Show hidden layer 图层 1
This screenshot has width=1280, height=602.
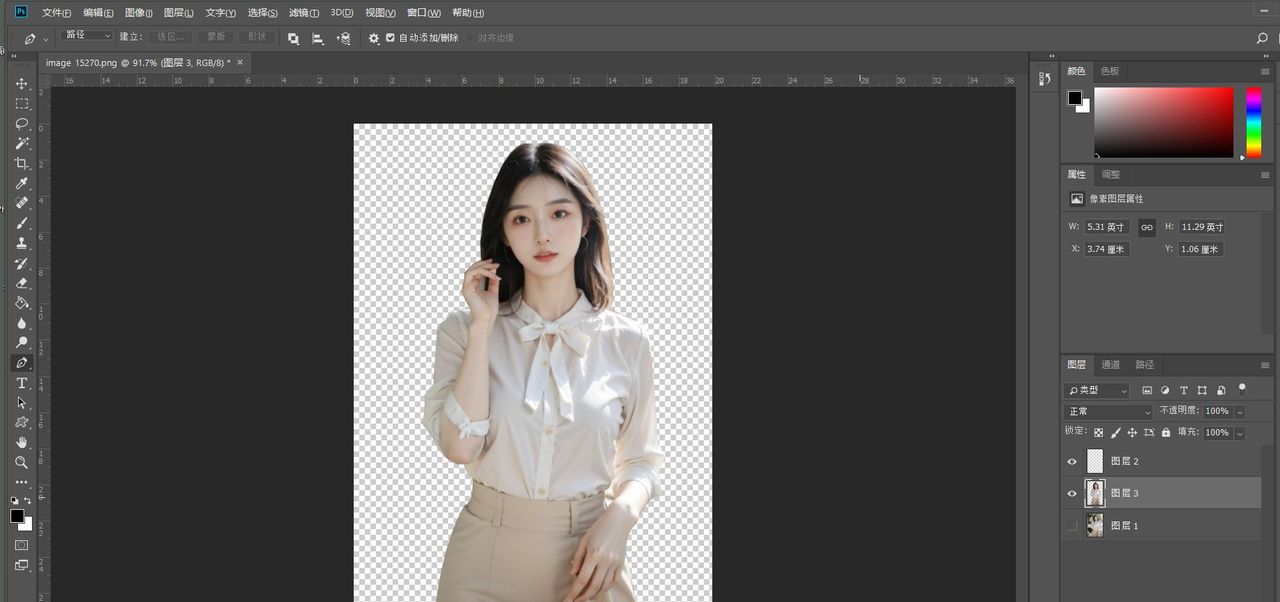(1072, 526)
